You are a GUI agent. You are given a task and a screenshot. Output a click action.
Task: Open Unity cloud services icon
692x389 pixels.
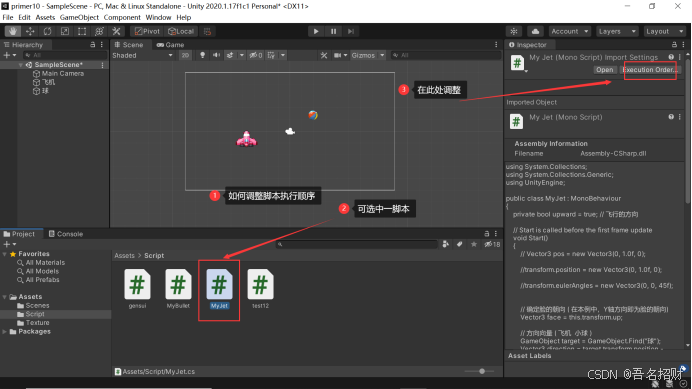click(x=535, y=31)
